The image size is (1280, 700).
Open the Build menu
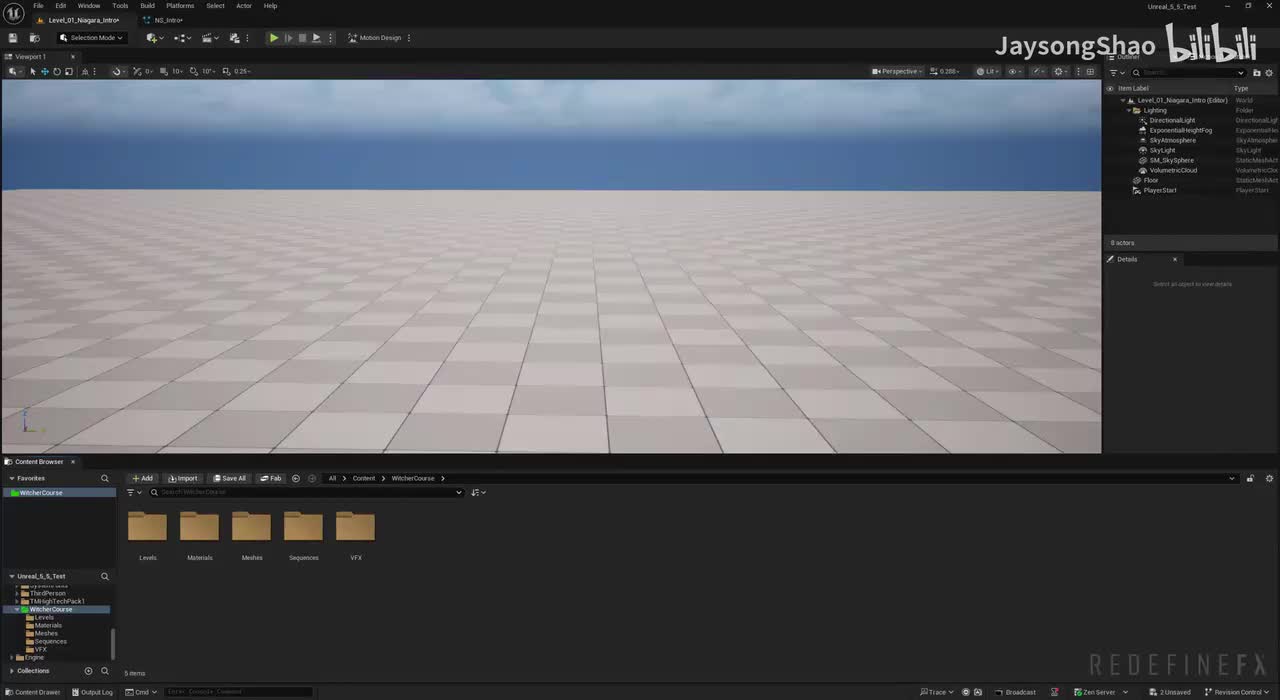pos(147,6)
